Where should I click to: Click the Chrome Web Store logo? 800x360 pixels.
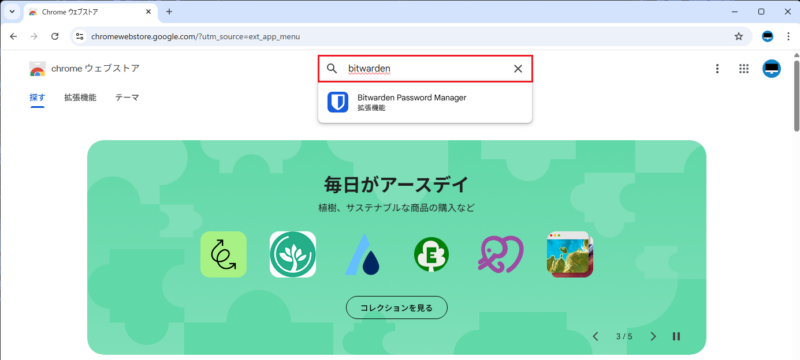click(38, 69)
